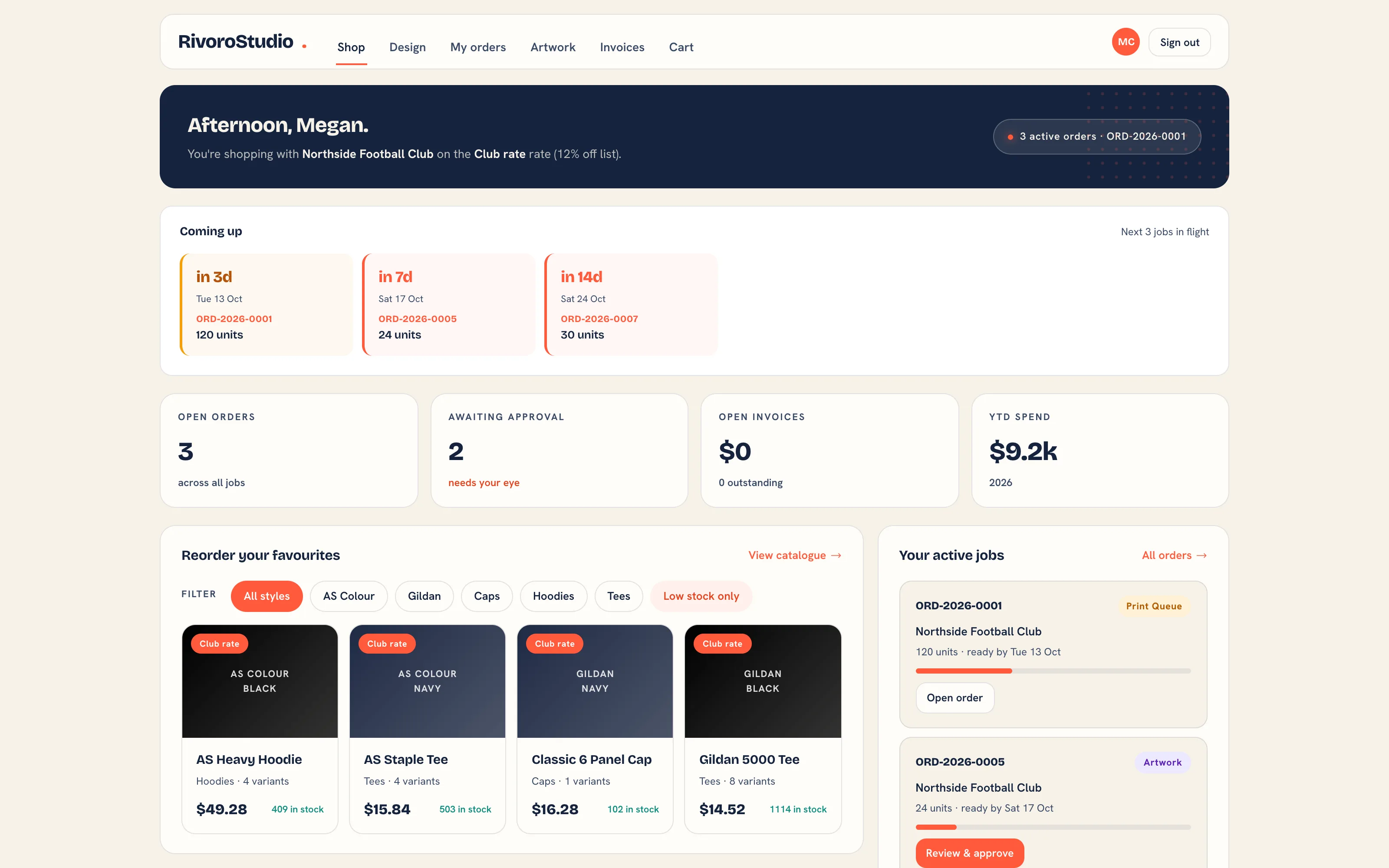Screen dimensions: 1389x868
Task: Follow the View catalogue link
Action: pos(794,555)
